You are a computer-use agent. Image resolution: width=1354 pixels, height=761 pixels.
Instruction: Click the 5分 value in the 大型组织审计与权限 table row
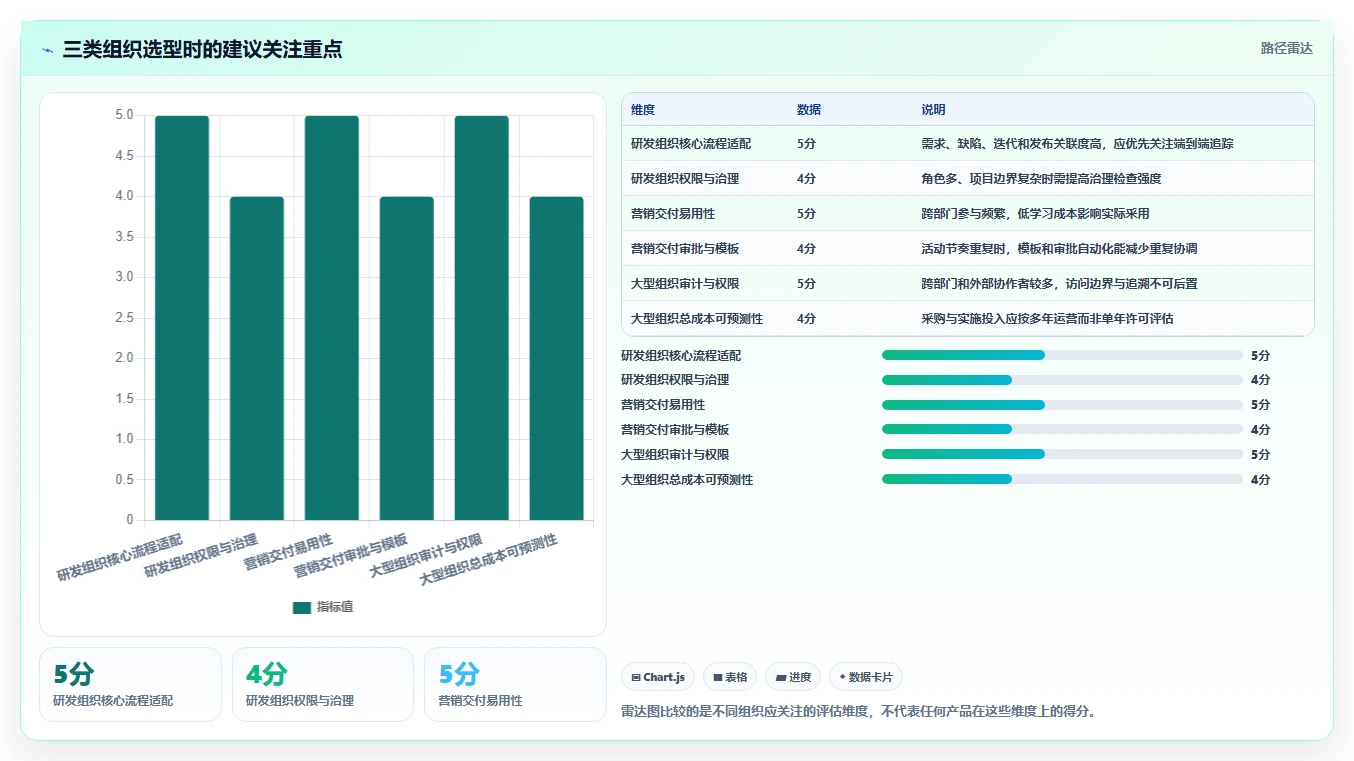(806, 284)
